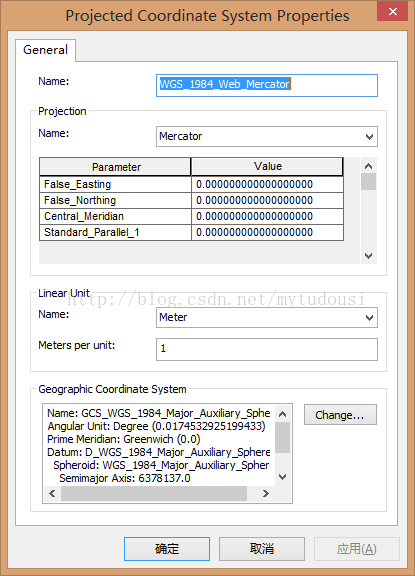Click the 'Name: GCS_WGS_1984_Major_Auxiliary_Sphe' line
This screenshot has width=415, height=576.
click(x=159, y=413)
